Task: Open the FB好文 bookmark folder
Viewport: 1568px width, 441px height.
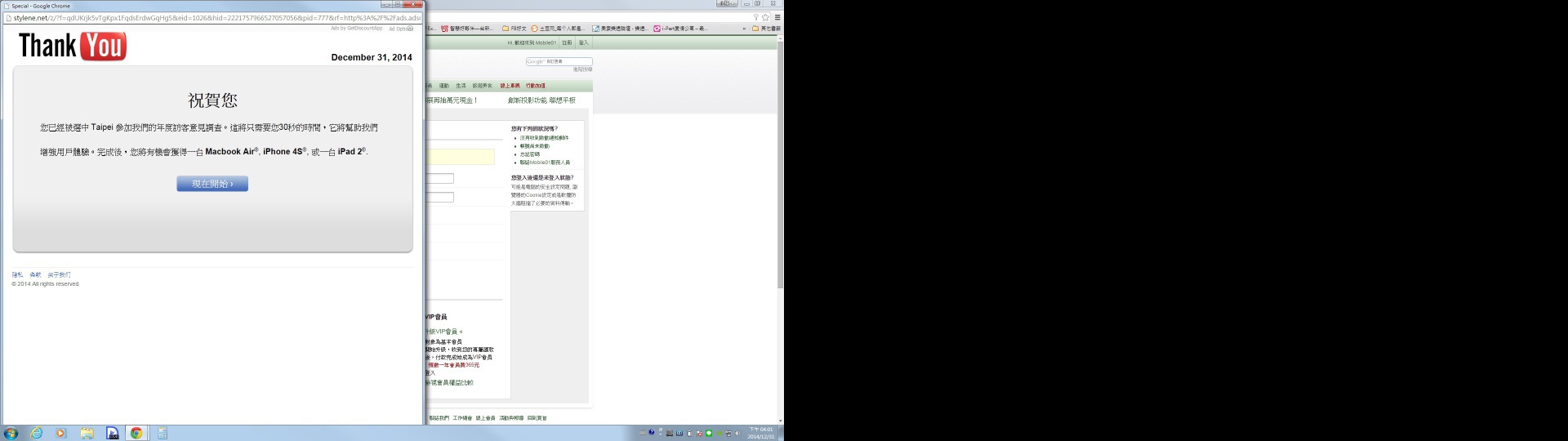Action: pos(514,29)
